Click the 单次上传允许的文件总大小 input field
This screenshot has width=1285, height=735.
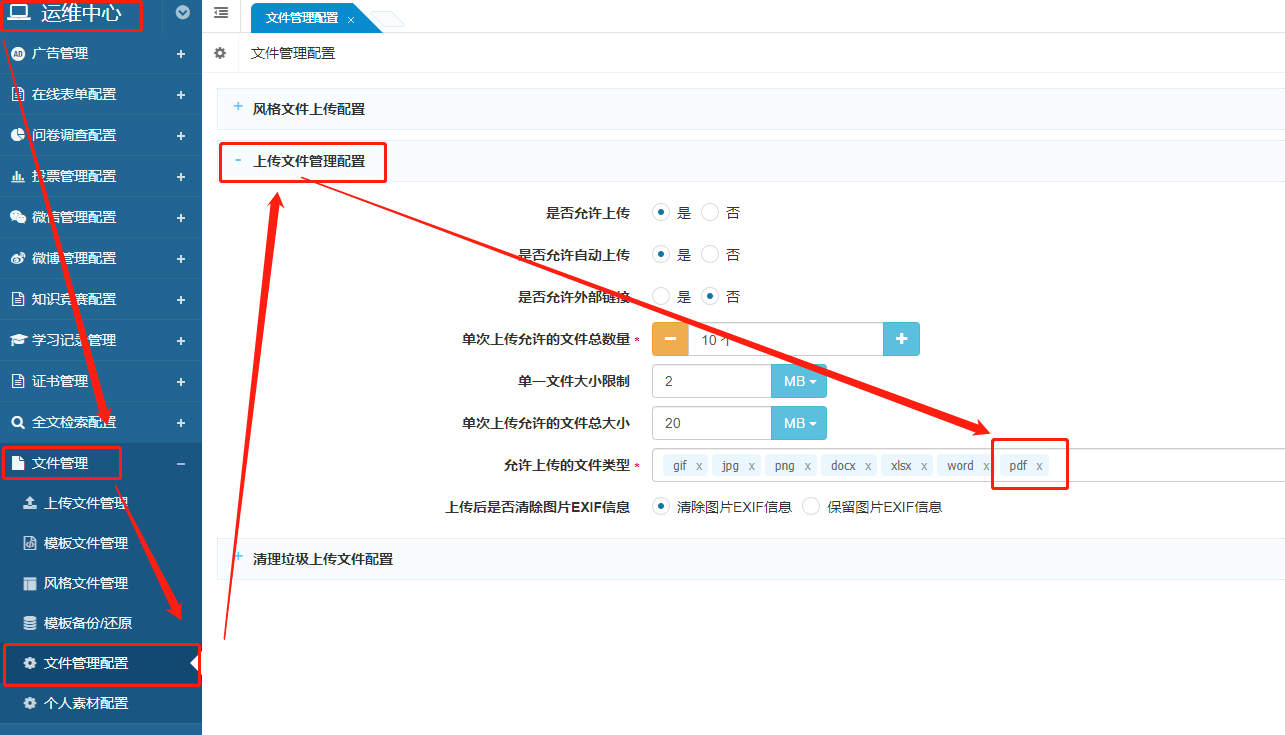pos(711,423)
